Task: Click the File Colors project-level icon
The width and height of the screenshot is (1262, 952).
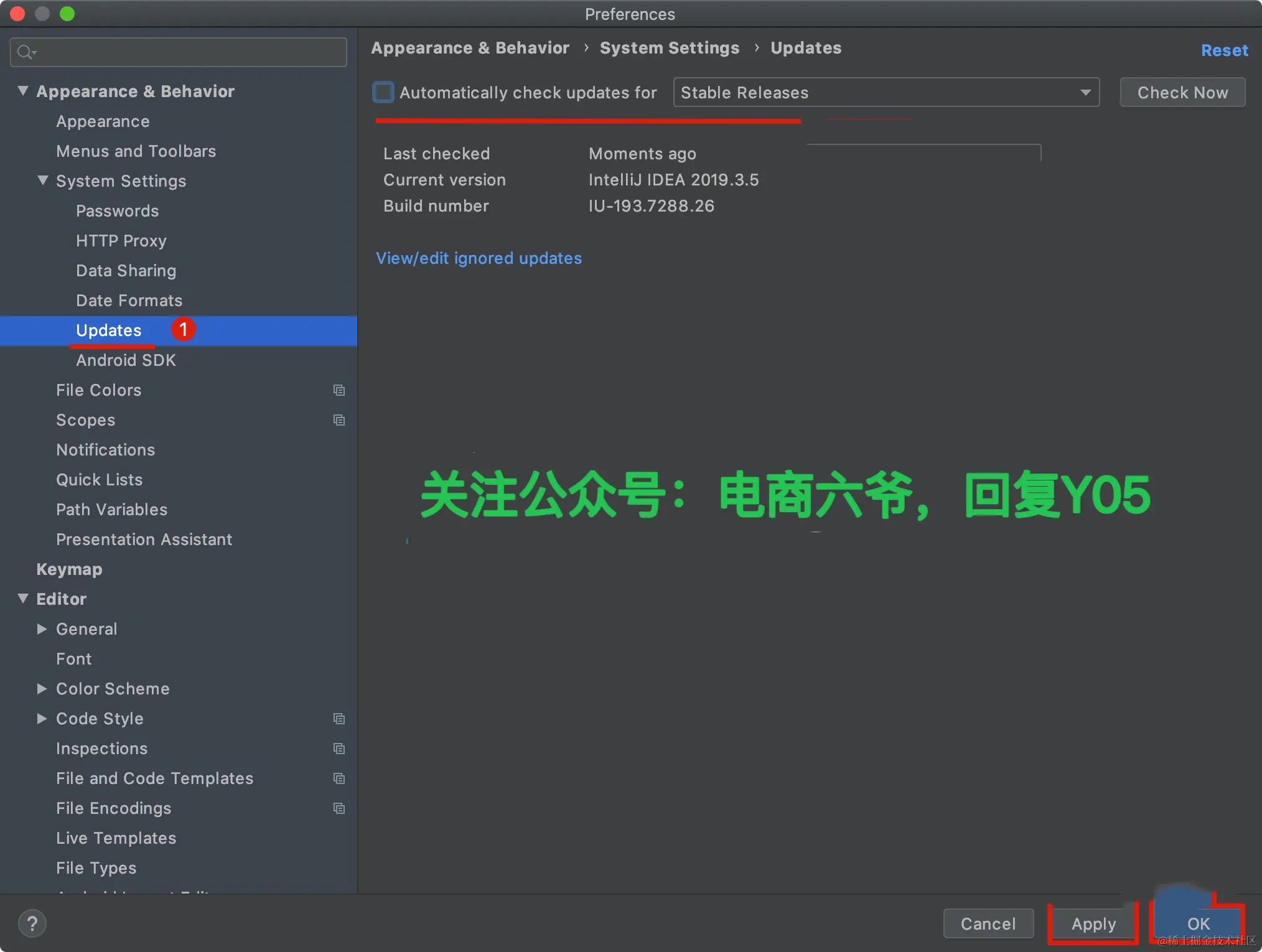Action: (339, 390)
